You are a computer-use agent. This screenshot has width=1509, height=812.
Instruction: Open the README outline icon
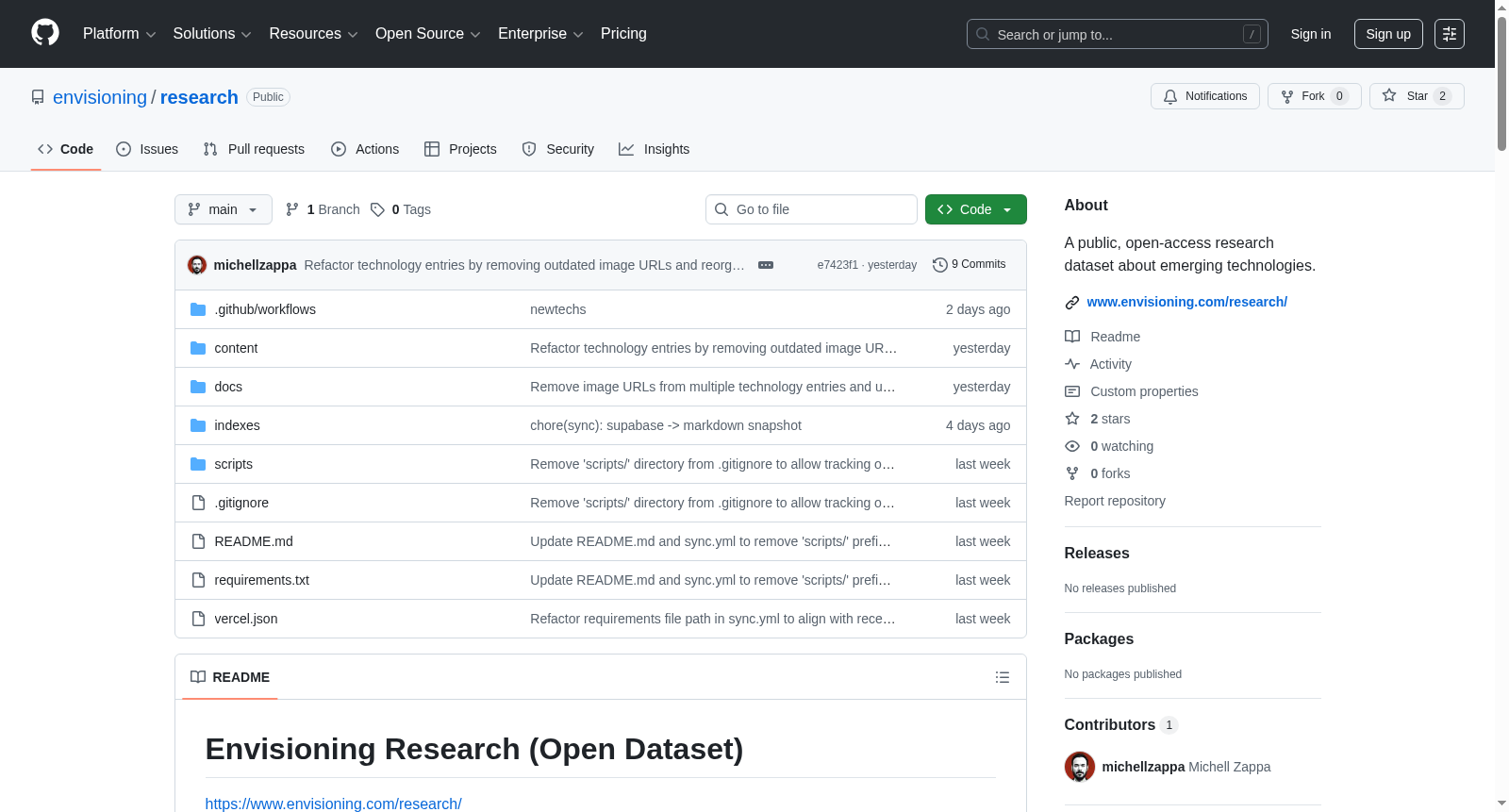tap(1003, 677)
